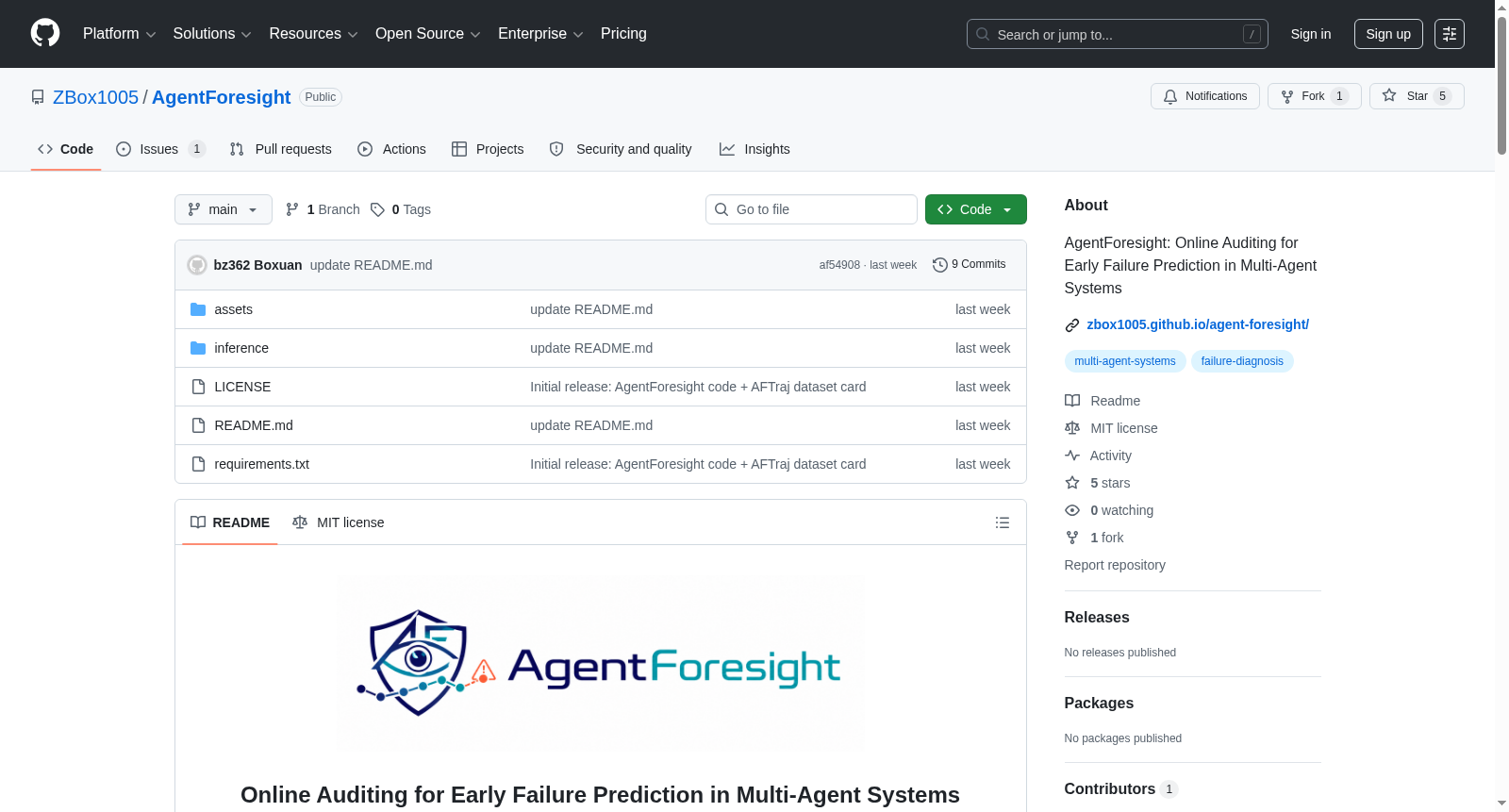This screenshot has width=1509, height=812.
Task: Click the eye icon beside 0 watching
Action: (1072, 510)
